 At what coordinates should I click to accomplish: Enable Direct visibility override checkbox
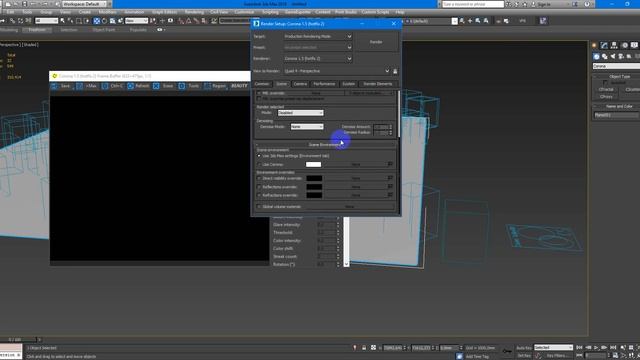[x=259, y=178]
